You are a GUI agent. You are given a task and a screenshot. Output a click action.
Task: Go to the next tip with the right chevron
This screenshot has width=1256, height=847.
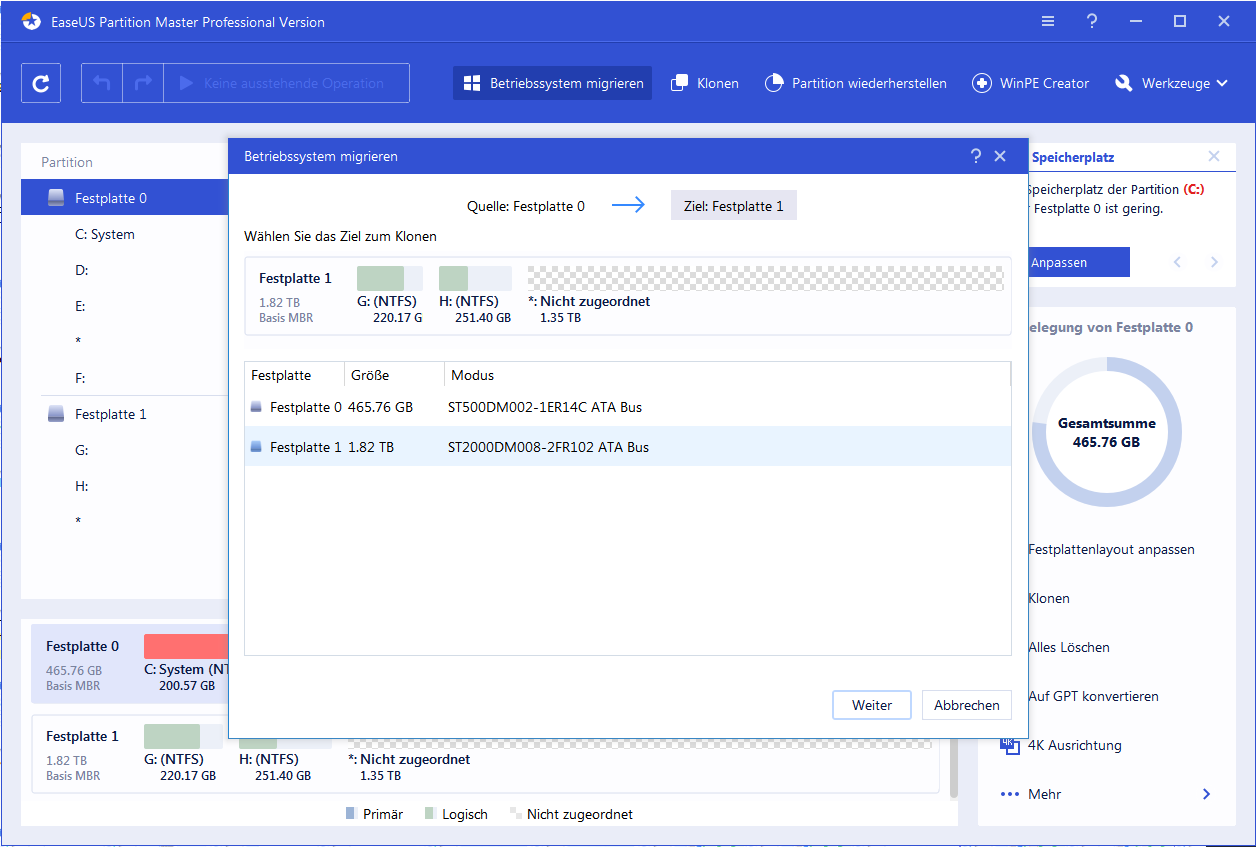1214,262
